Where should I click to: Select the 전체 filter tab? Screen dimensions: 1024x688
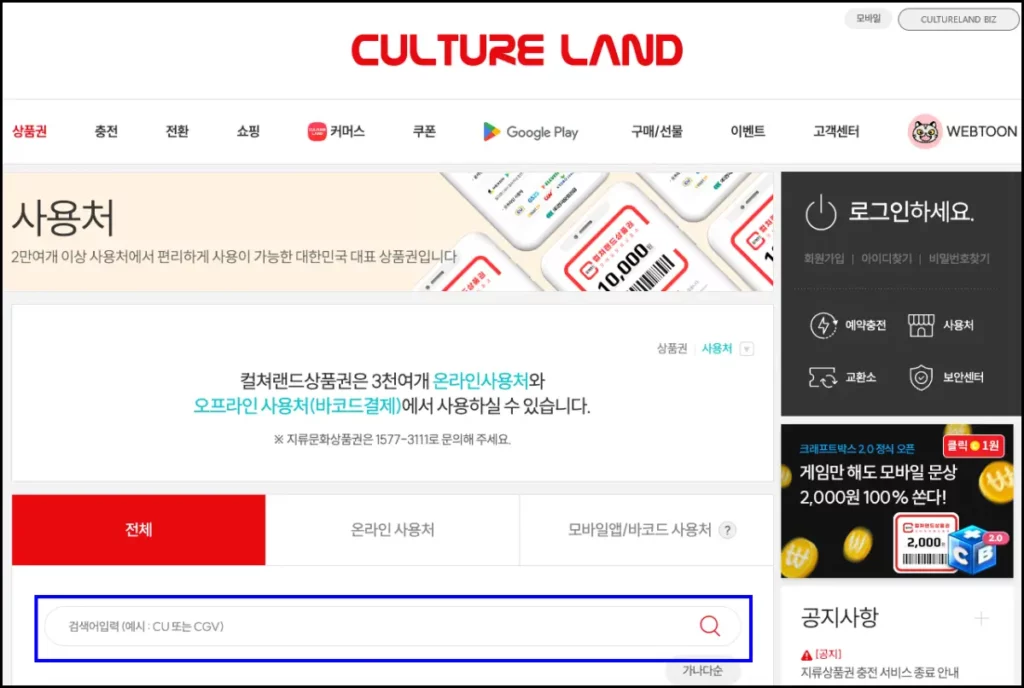click(x=138, y=530)
